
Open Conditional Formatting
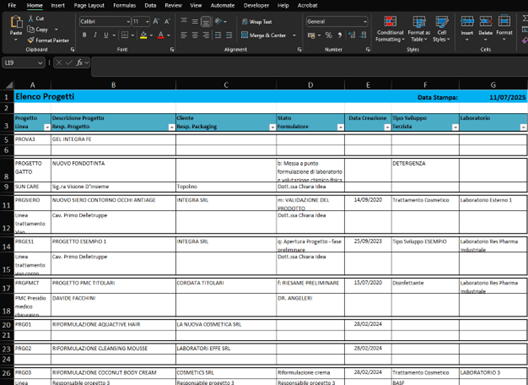point(390,29)
